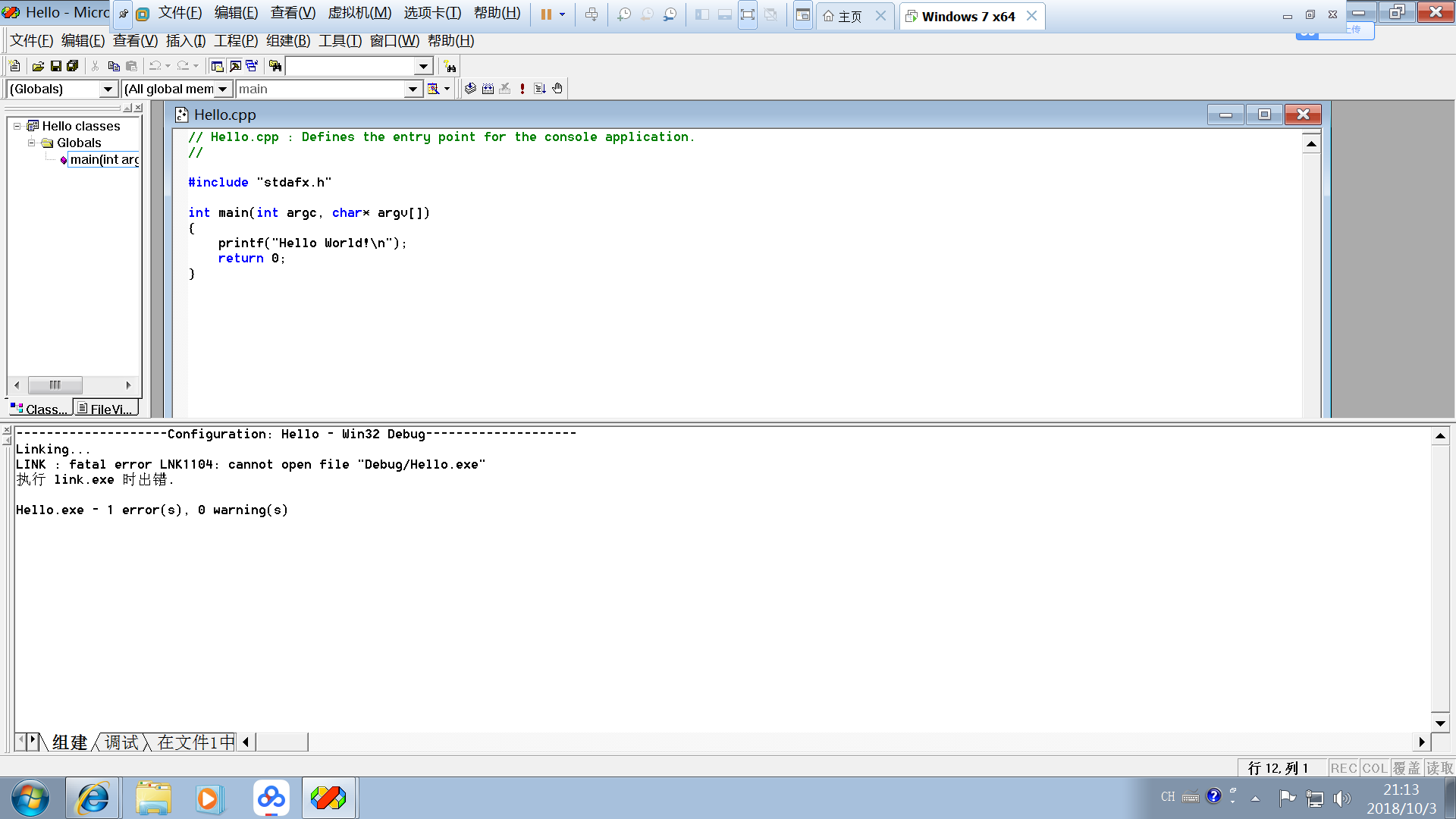Switch to the 在文件1中查找 output tab
Screen dimensions: 1456x819
[x=196, y=742]
